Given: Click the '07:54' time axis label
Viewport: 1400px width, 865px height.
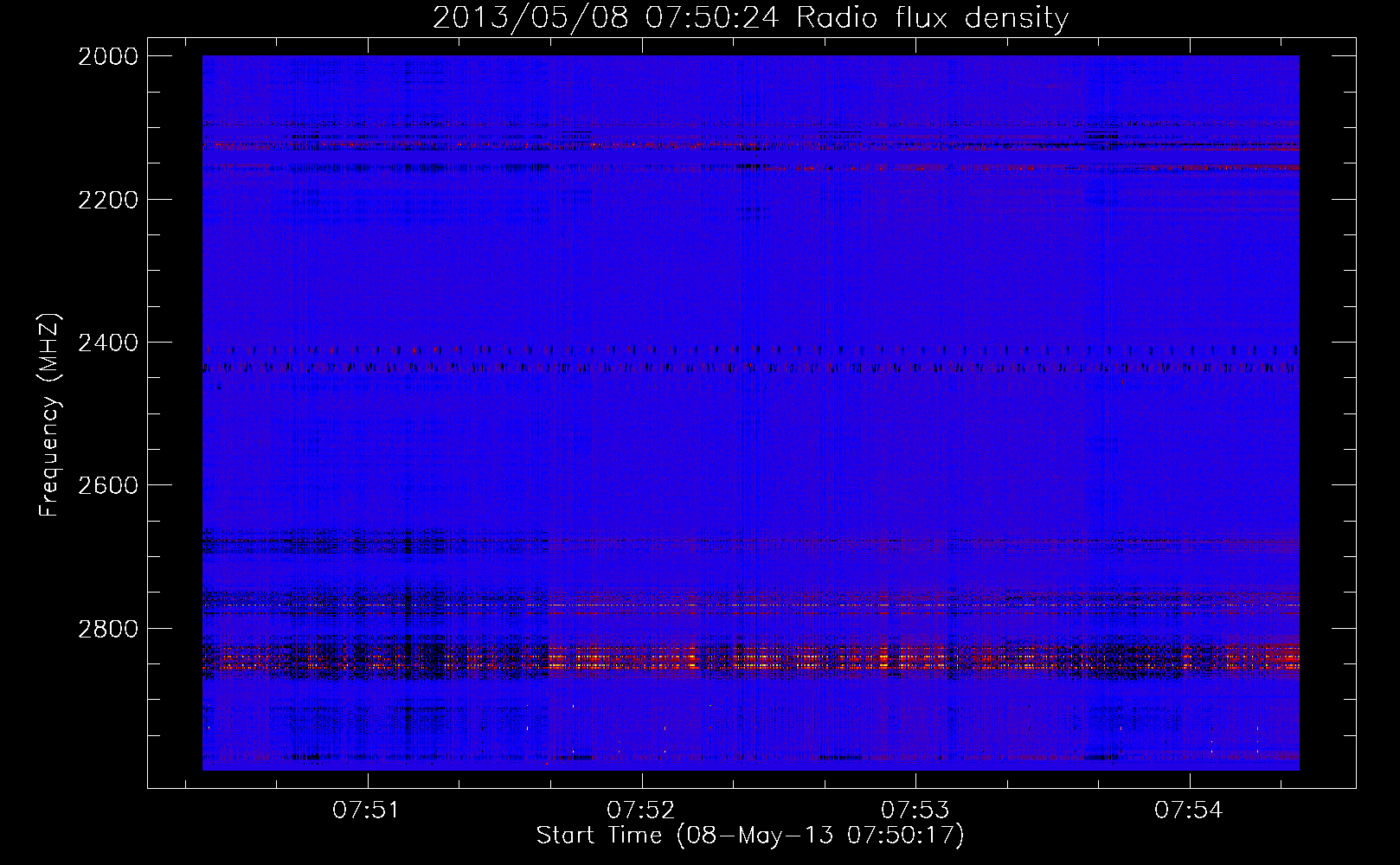Looking at the screenshot, I should 1189,811.
